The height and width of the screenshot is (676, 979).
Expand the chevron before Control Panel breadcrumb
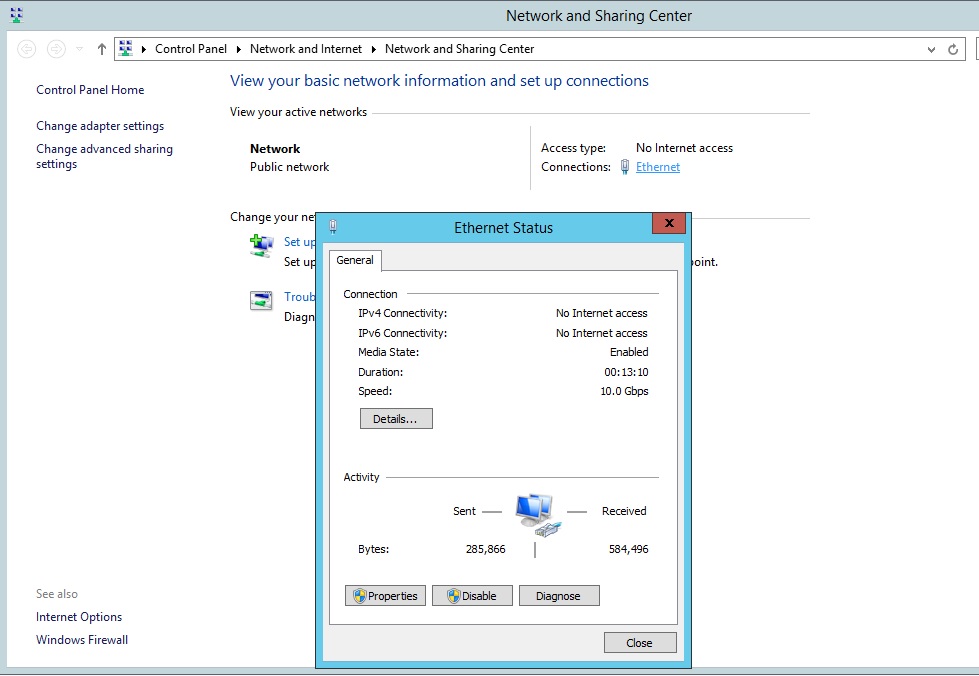click(144, 49)
